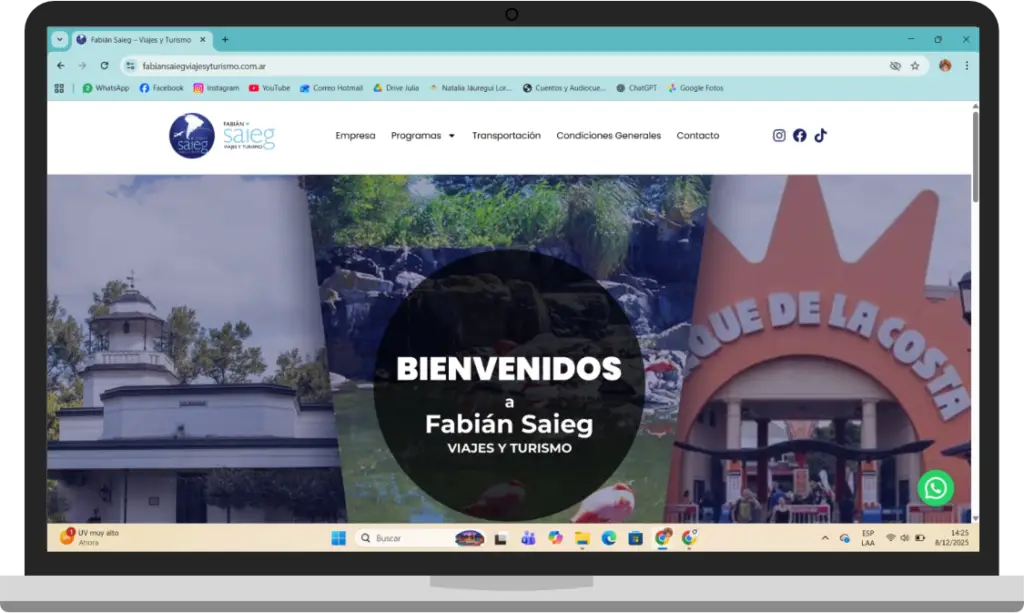Go to the Transportación menu item
This screenshot has width=1024, height=613.
click(506, 136)
